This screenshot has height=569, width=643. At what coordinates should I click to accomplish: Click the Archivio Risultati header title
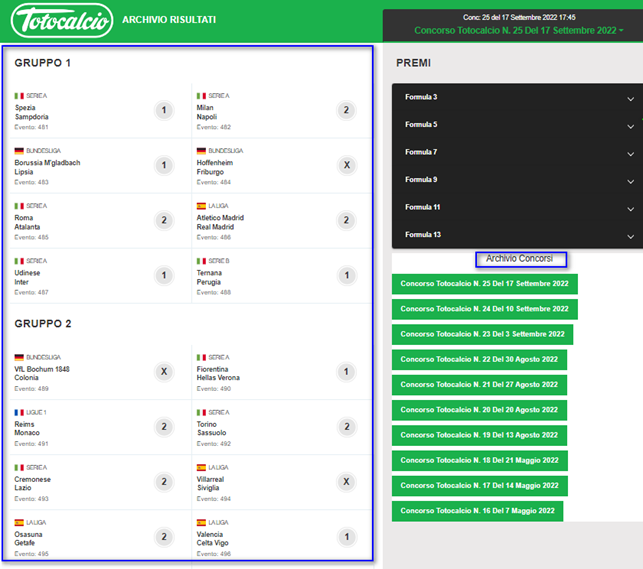click(168, 20)
